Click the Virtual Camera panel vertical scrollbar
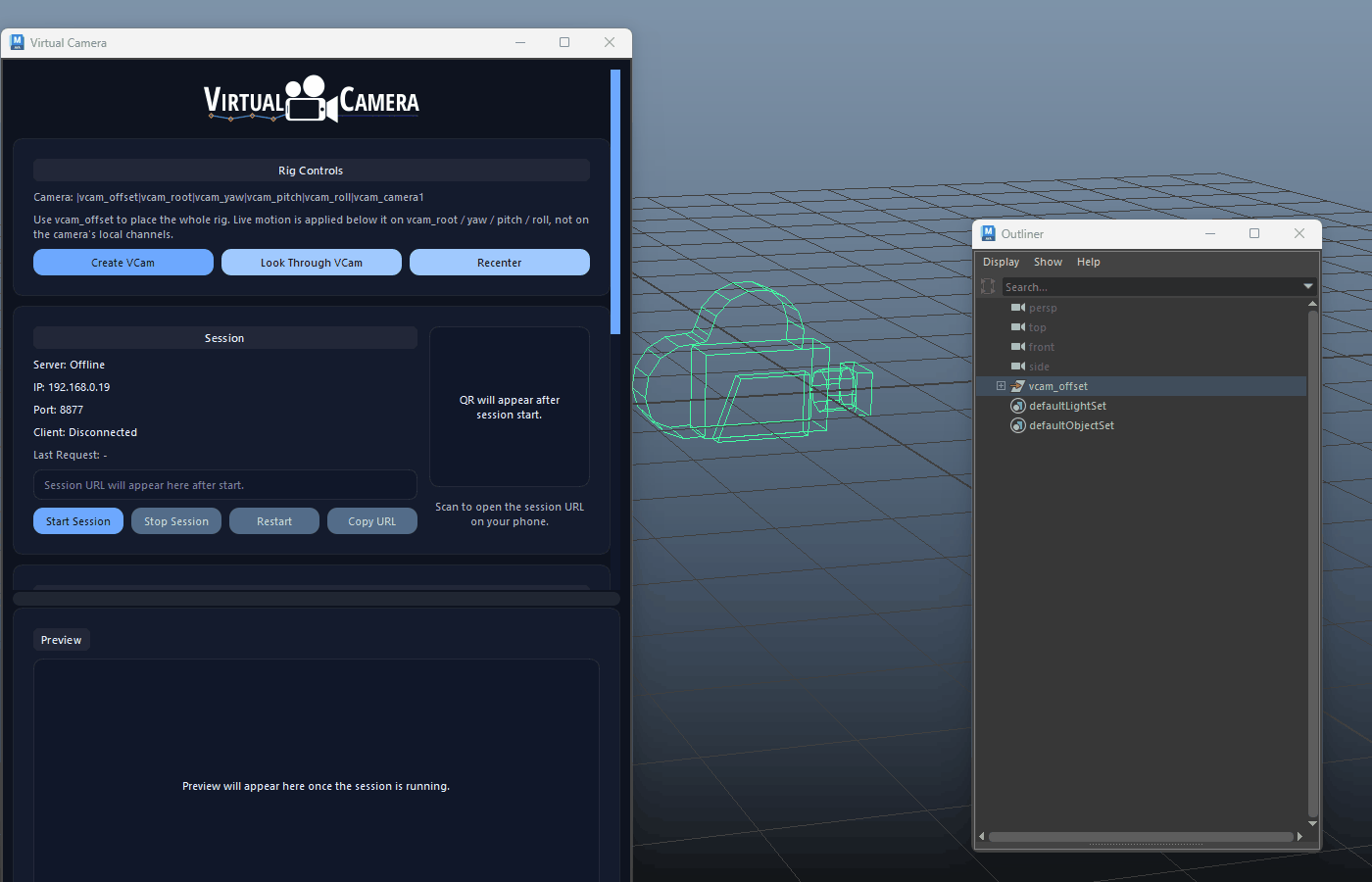Image resolution: width=1372 pixels, height=882 pixels. 615,202
